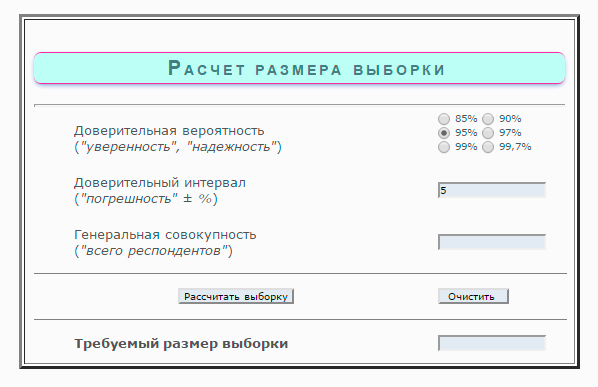Click the Генеральная совокупность label text
Screen dimensions: 598x387
point(165,235)
